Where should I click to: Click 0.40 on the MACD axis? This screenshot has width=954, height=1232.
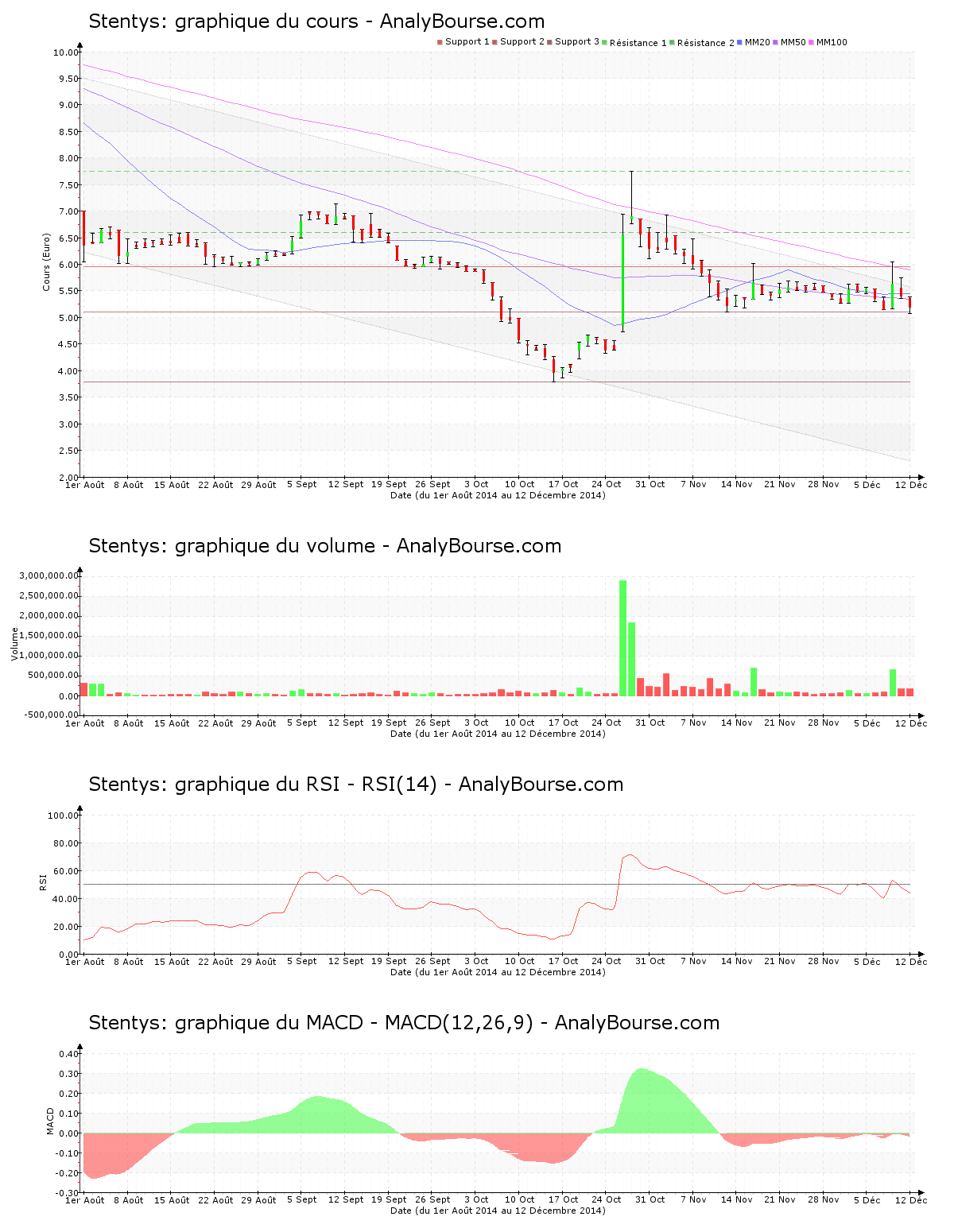[x=69, y=1054]
